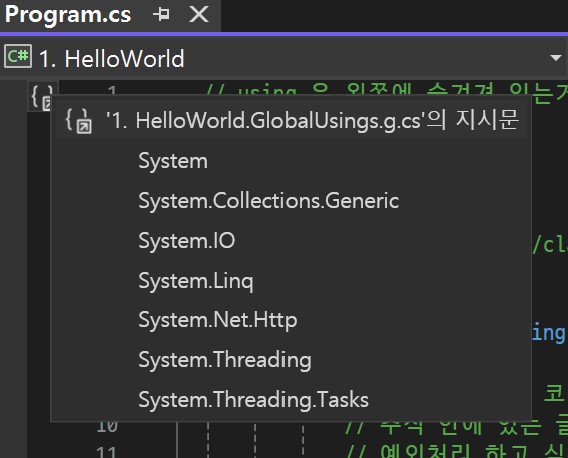This screenshot has height=458, width=568.
Task: Select System.Linq entry
Action: pos(196,281)
